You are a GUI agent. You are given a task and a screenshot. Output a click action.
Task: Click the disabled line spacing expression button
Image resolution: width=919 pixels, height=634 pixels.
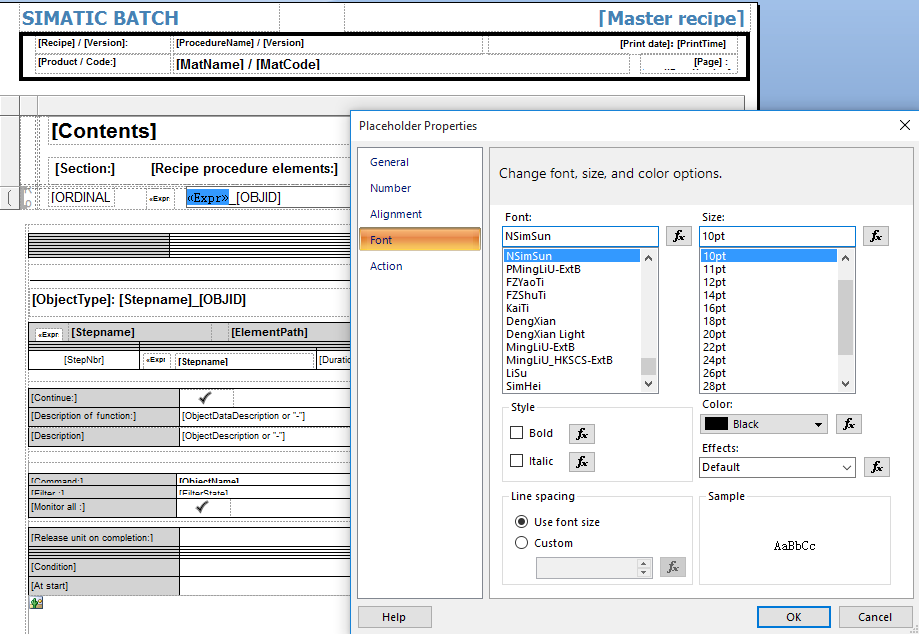(x=673, y=567)
